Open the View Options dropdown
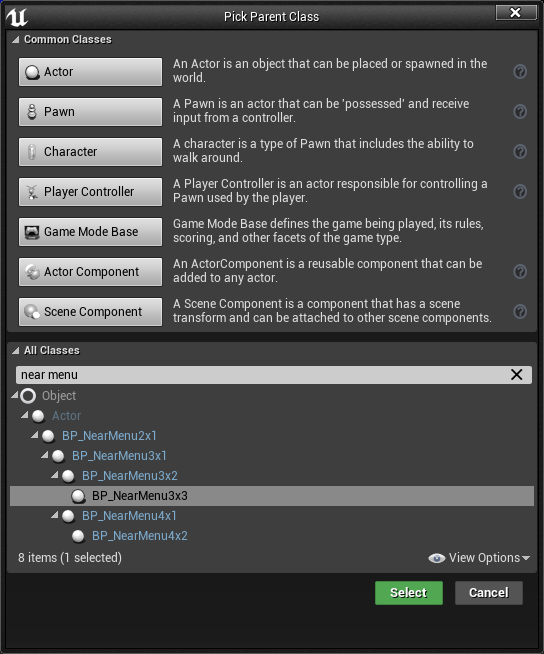This screenshot has height=654, width=544. (x=479, y=558)
